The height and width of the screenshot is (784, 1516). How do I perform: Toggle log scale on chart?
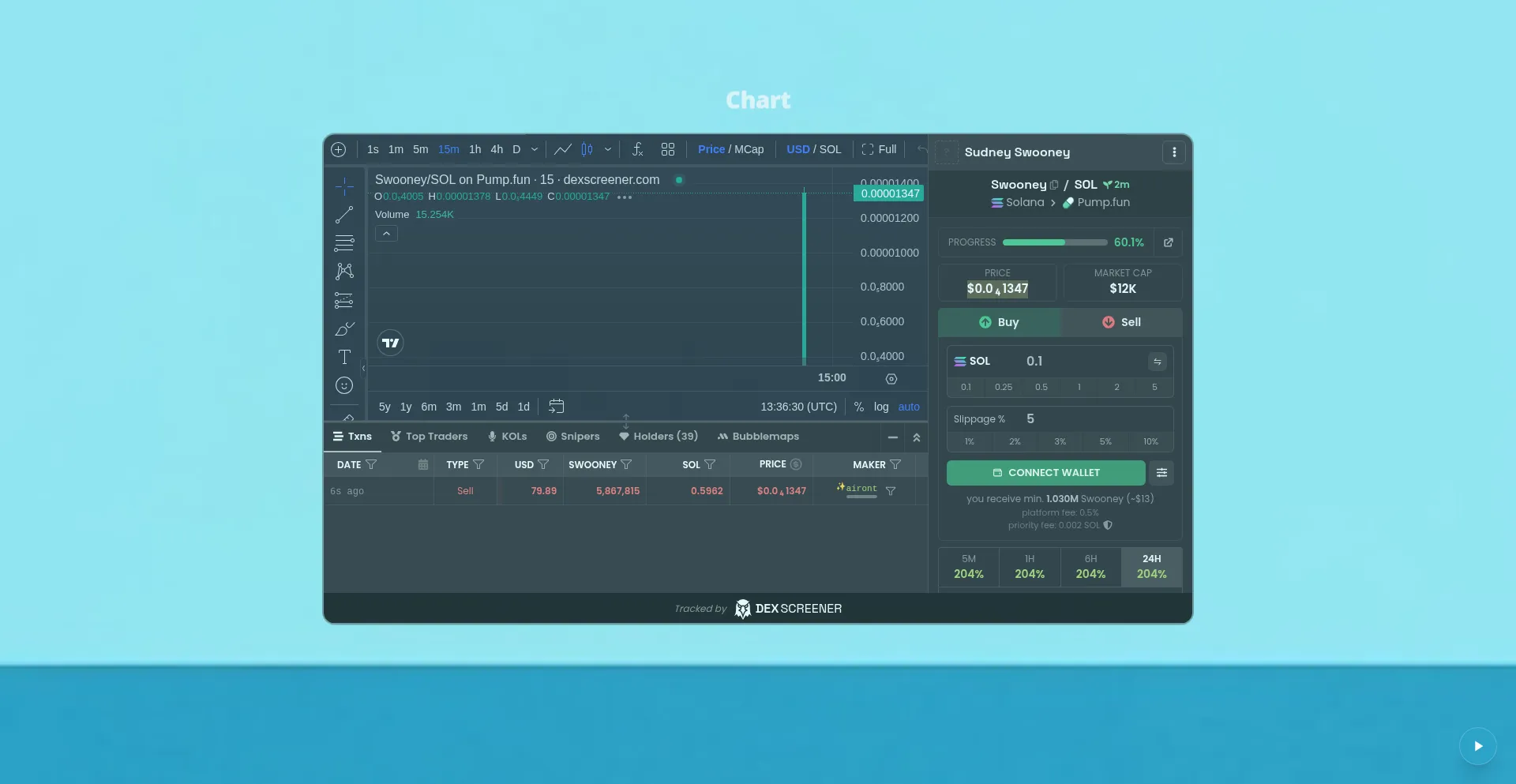pyautogui.click(x=881, y=407)
